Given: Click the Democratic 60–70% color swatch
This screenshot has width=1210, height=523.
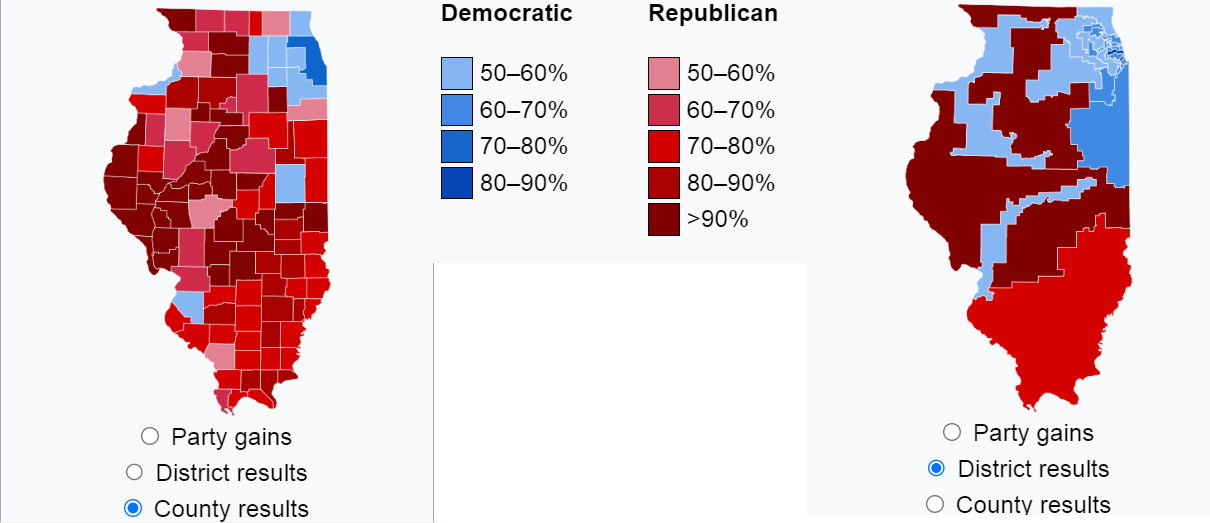Looking at the screenshot, I should pyautogui.click(x=457, y=110).
